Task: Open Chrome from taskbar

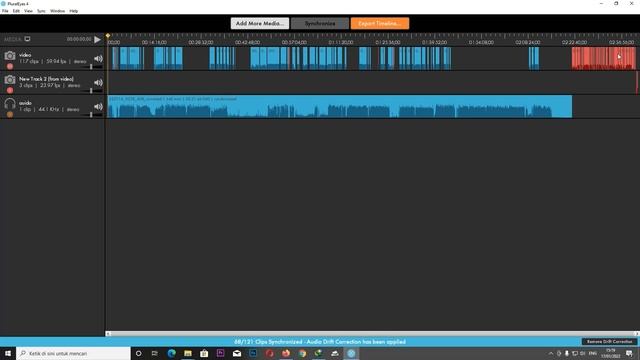Action: pyautogui.click(x=302, y=353)
